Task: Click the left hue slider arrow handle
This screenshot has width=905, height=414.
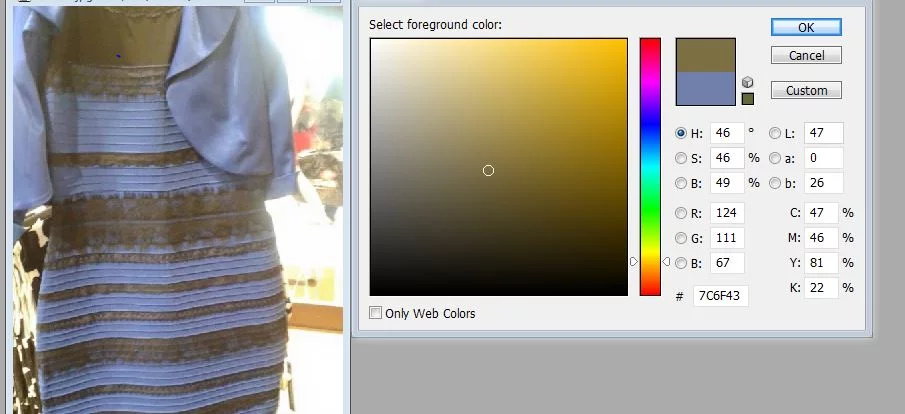Action: (x=634, y=262)
